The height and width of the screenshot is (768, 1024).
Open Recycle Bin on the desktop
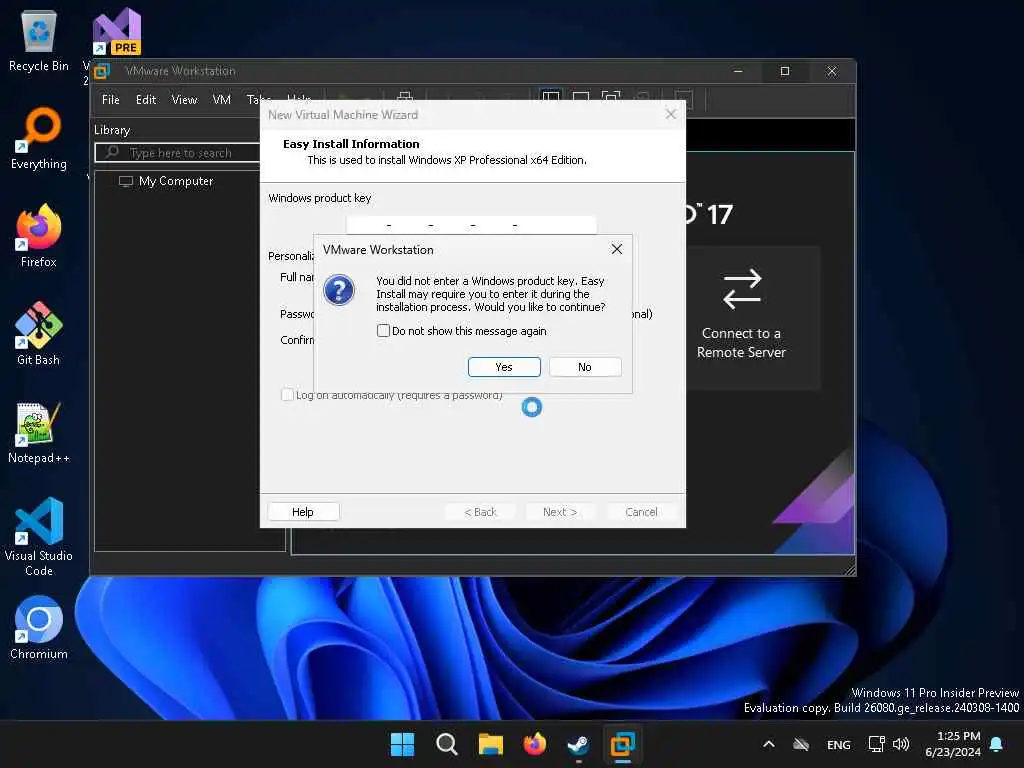click(x=39, y=40)
